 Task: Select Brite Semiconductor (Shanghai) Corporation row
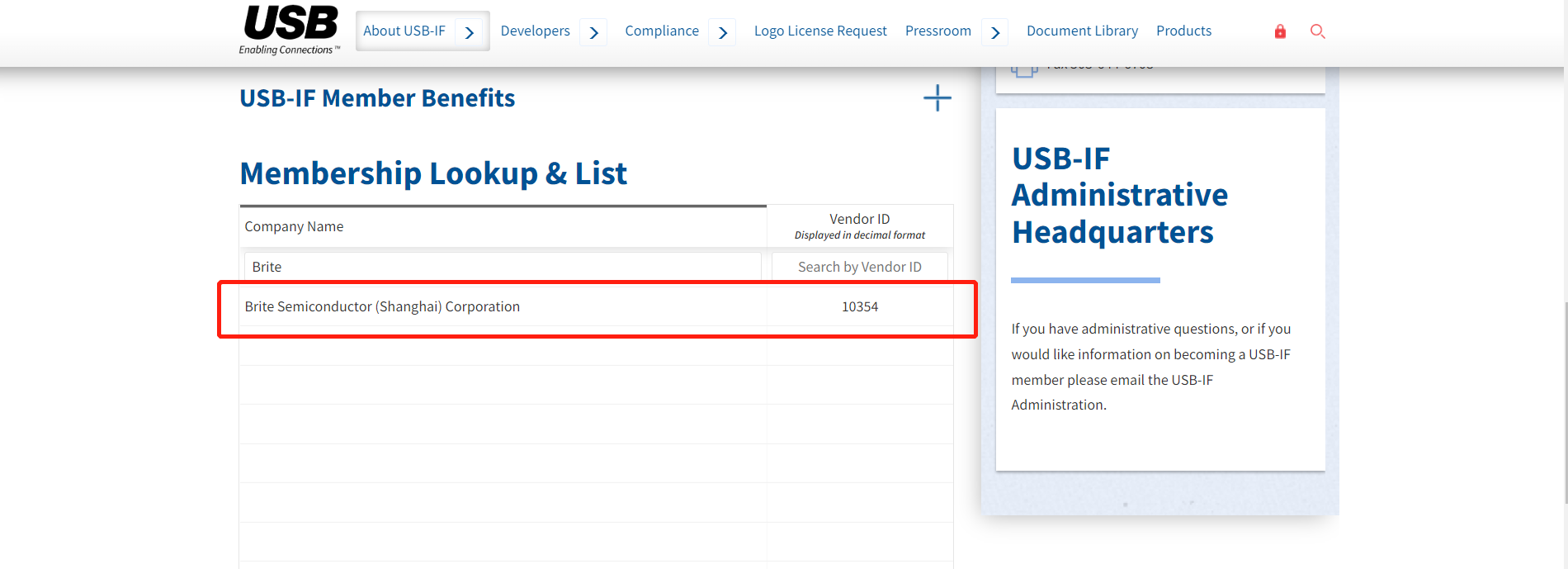(x=382, y=306)
